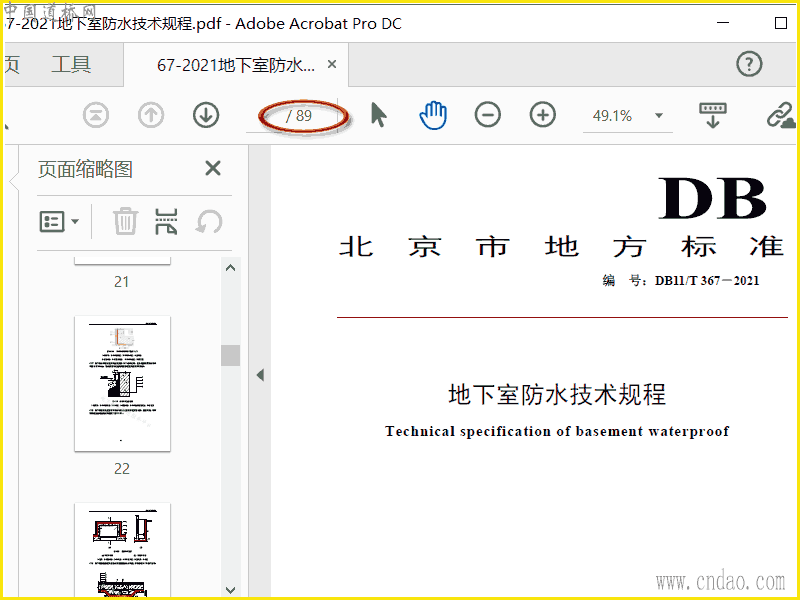This screenshot has height=600, width=800.
Task: Click the 49.1% zoom value field
Action: pyautogui.click(x=612, y=116)
